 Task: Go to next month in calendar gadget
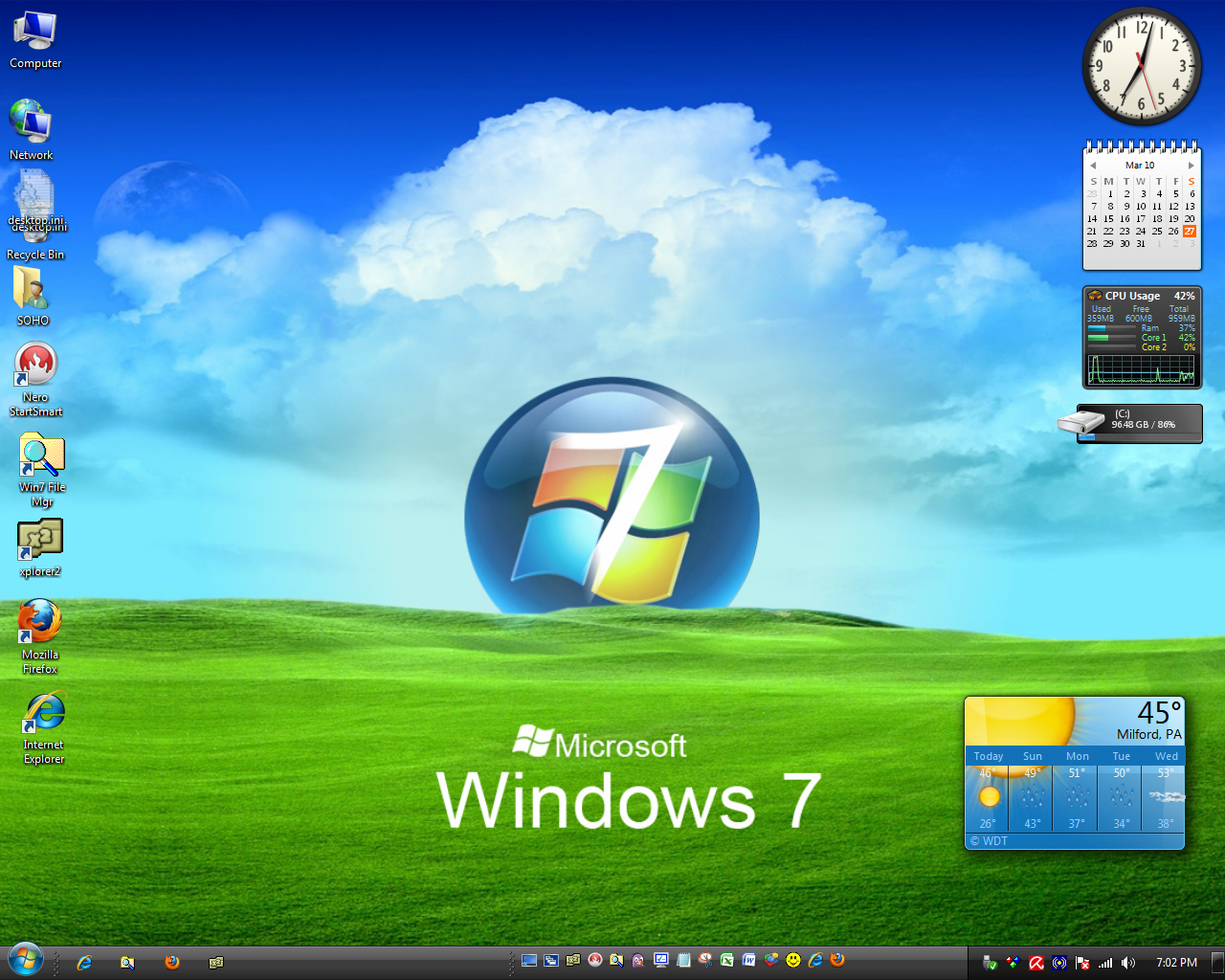pyautogui.click(x=1192, y=166)
